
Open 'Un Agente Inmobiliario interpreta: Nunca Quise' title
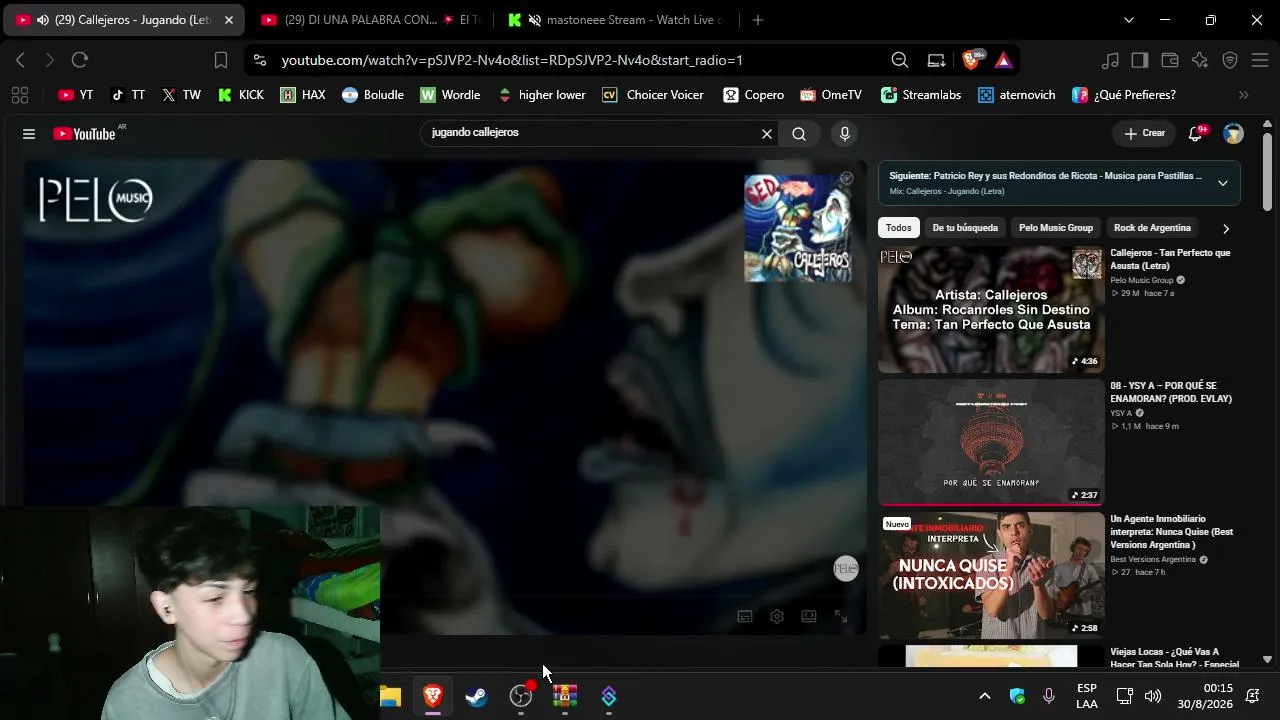(x=1172, y=532)
